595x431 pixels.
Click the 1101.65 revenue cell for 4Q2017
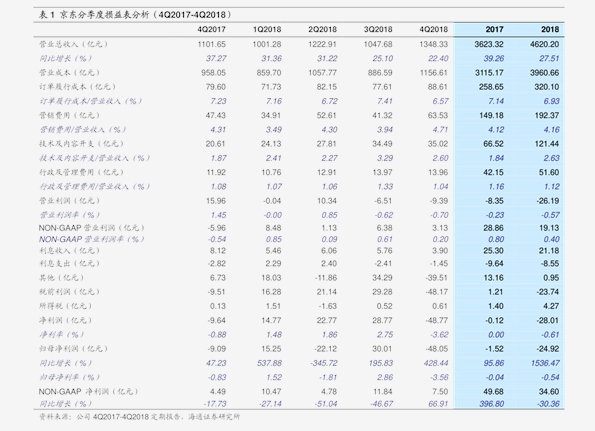click(x=211, y=44)
